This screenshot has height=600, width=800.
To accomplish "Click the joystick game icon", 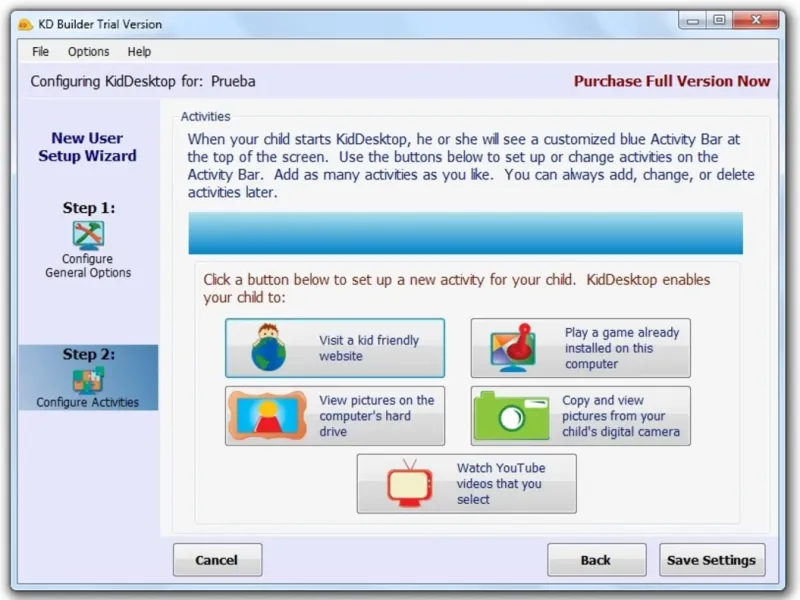I will 513,348.
